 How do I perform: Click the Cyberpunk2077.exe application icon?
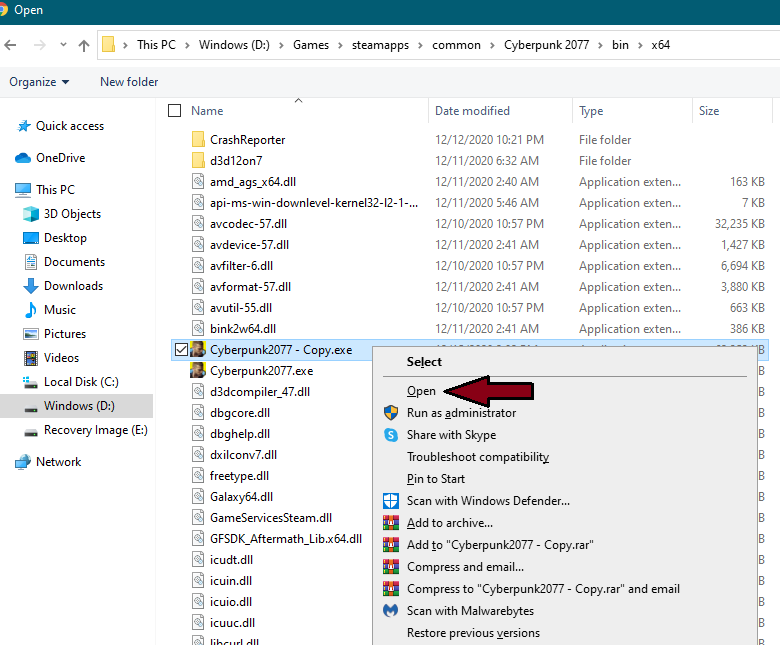198,371
